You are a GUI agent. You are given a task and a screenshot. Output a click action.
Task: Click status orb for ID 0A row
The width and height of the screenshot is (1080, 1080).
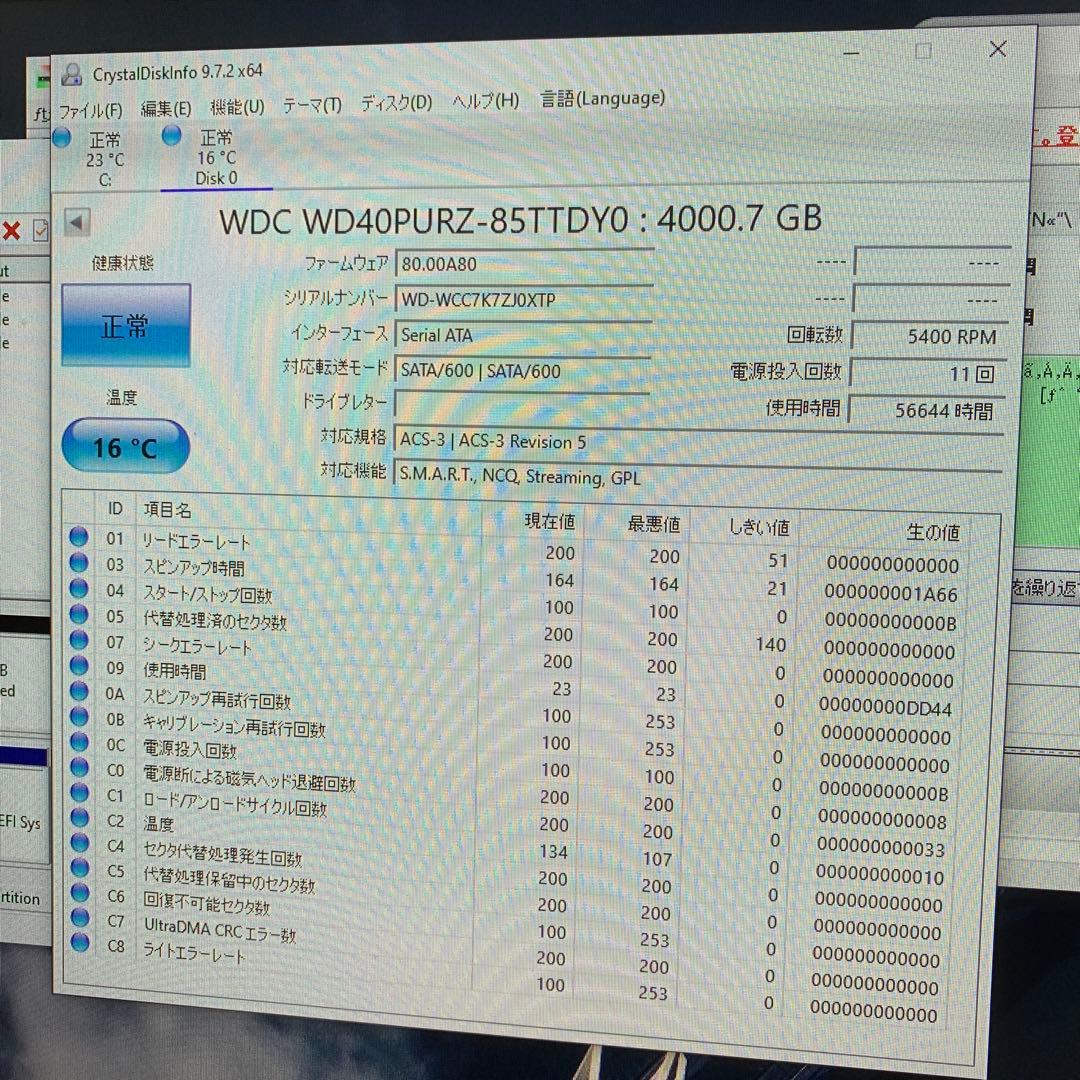[x=79, y=692]
